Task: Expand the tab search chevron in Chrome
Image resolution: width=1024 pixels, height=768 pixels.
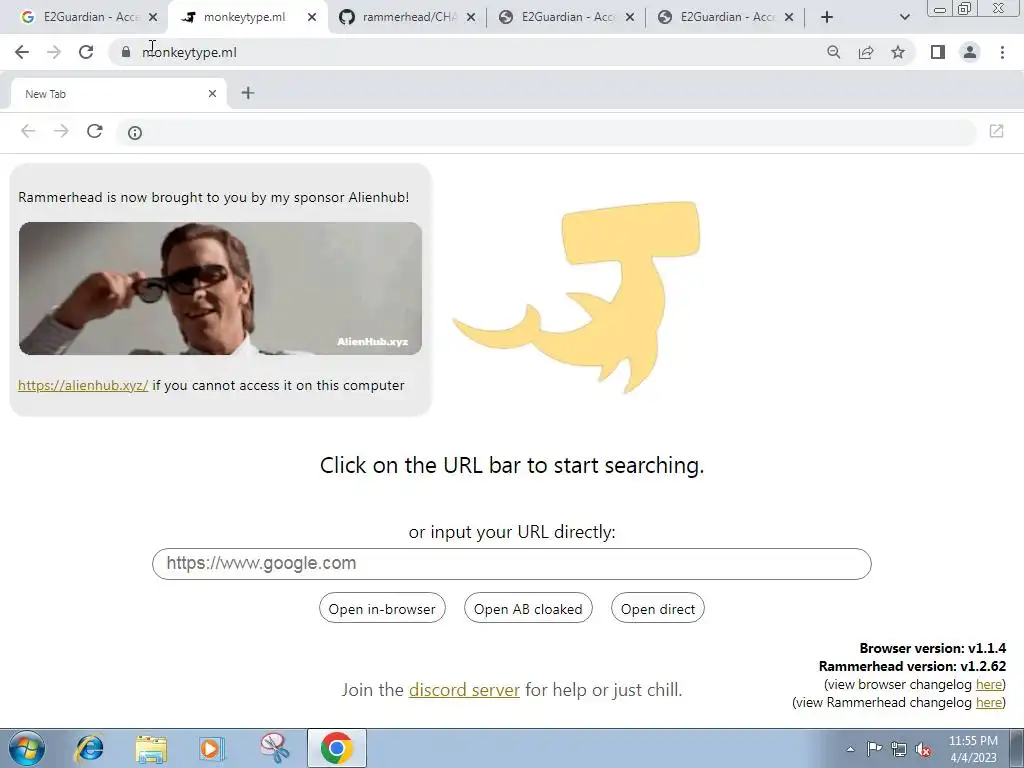Action: (x=904, y=17)
